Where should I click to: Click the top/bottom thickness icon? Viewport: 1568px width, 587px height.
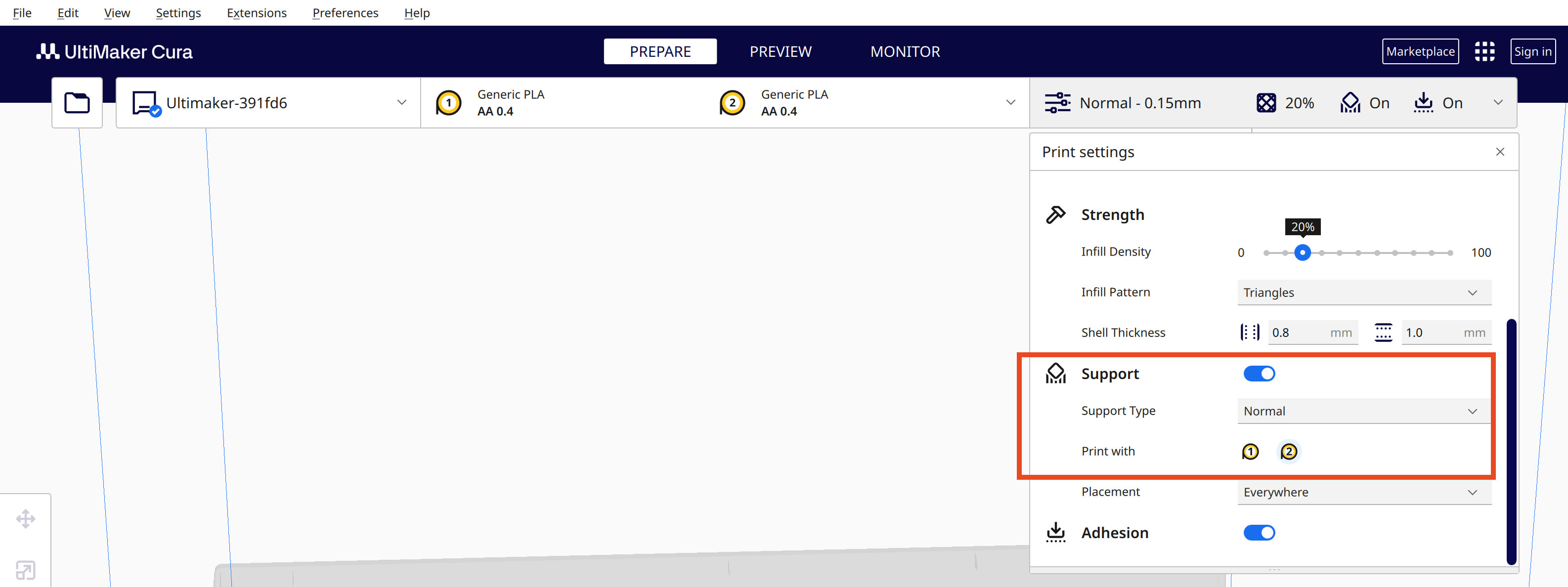[1383, 333]
